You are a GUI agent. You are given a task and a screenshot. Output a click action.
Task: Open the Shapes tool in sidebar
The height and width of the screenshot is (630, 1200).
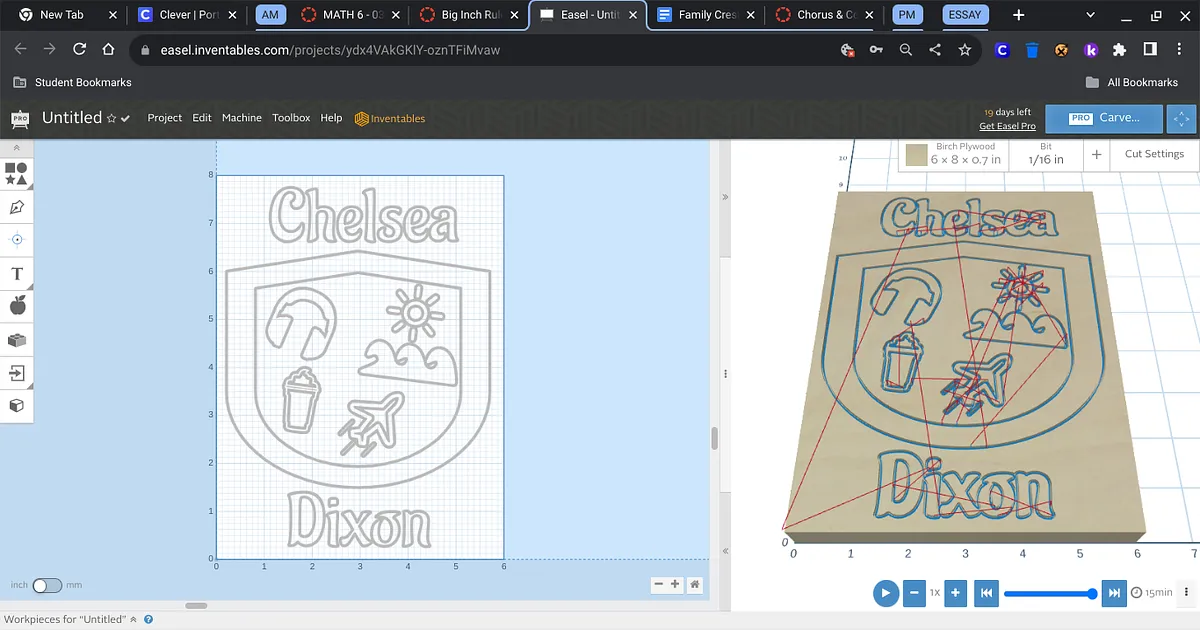click(16, 174)
